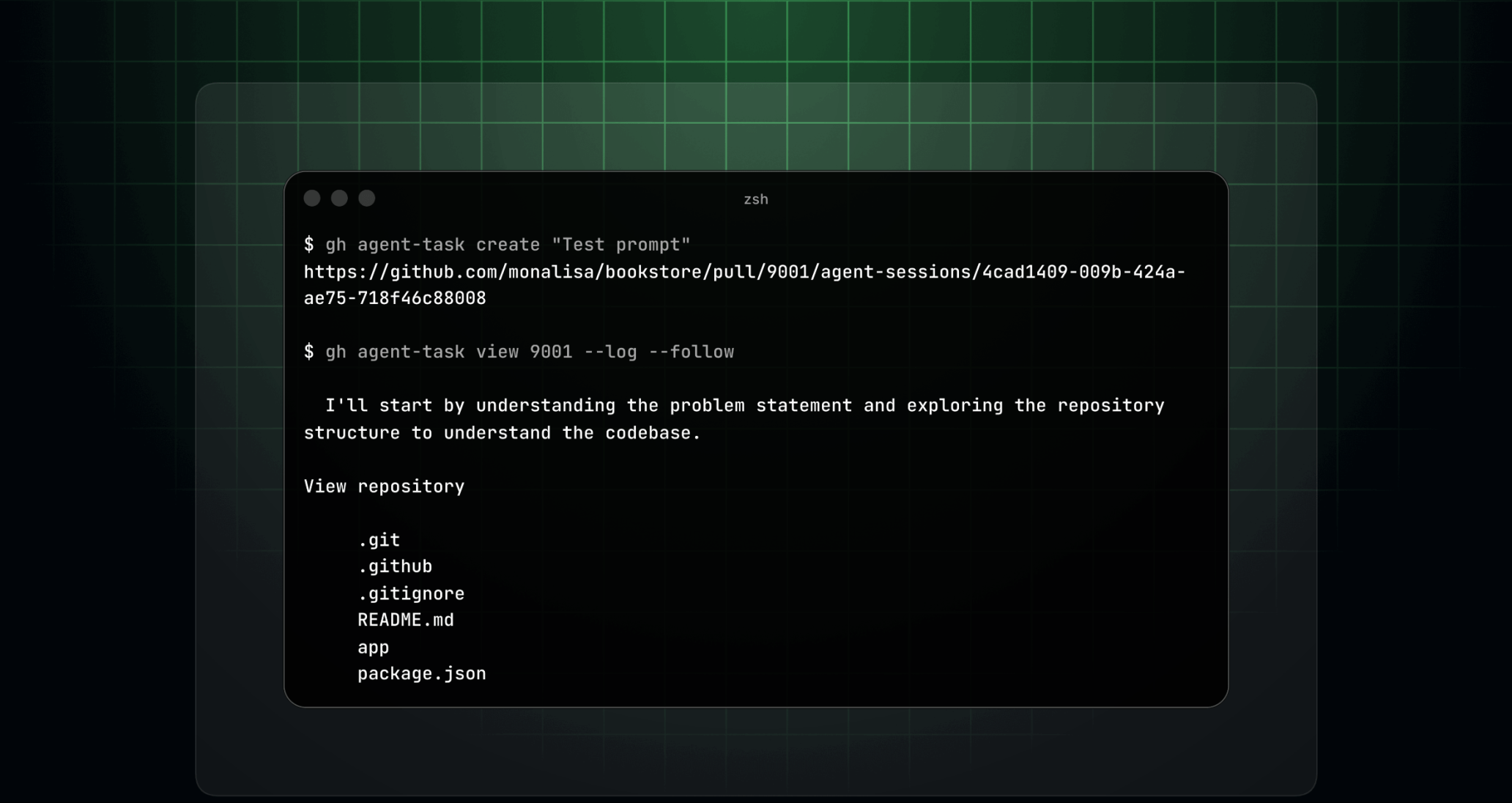Viewport: 1512px width, 803px height.
Task: Select the app folder entry
Action: pyautogui.click(x=373, y=648)
